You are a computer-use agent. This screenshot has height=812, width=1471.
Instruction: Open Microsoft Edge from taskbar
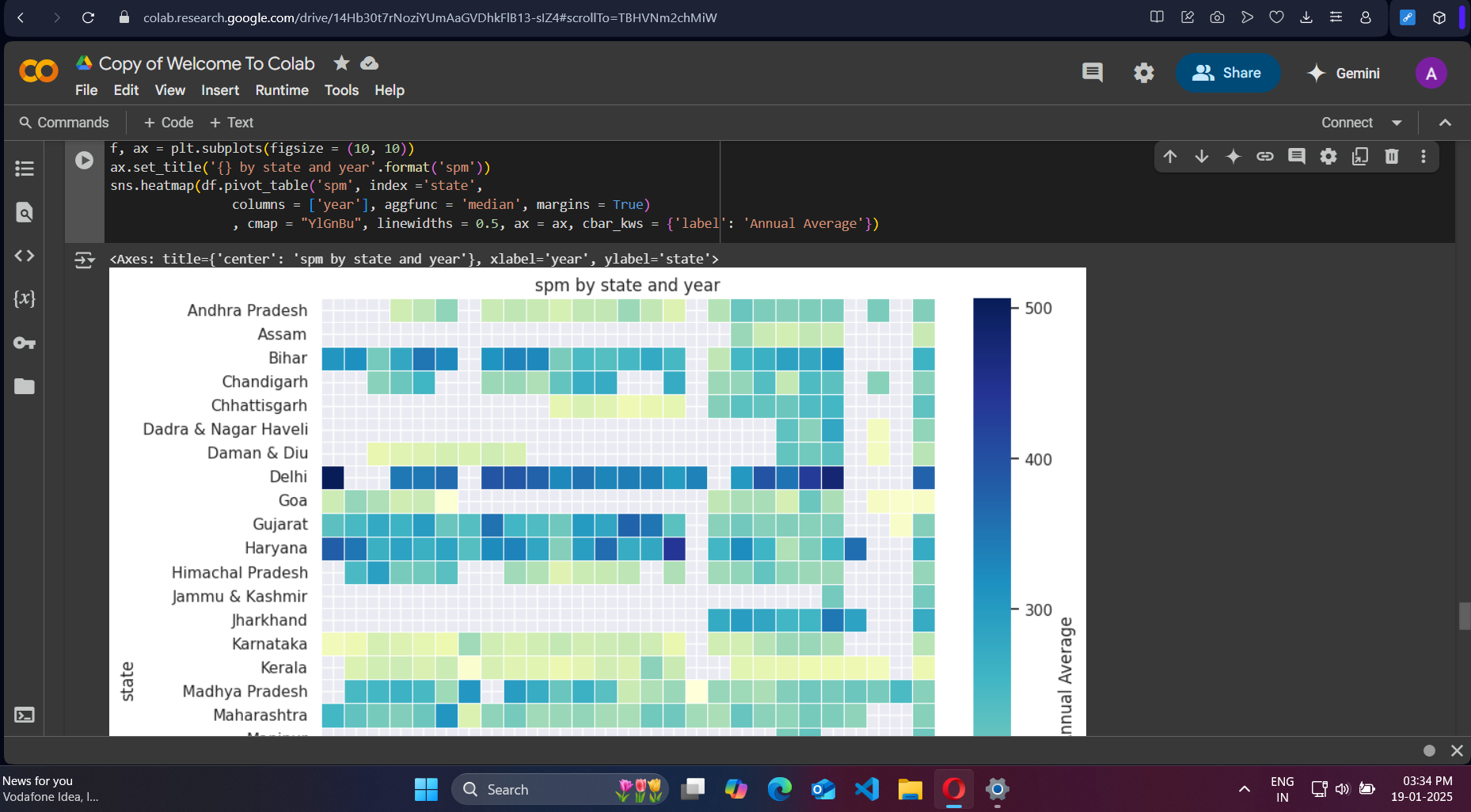click(x=780, y=789)
